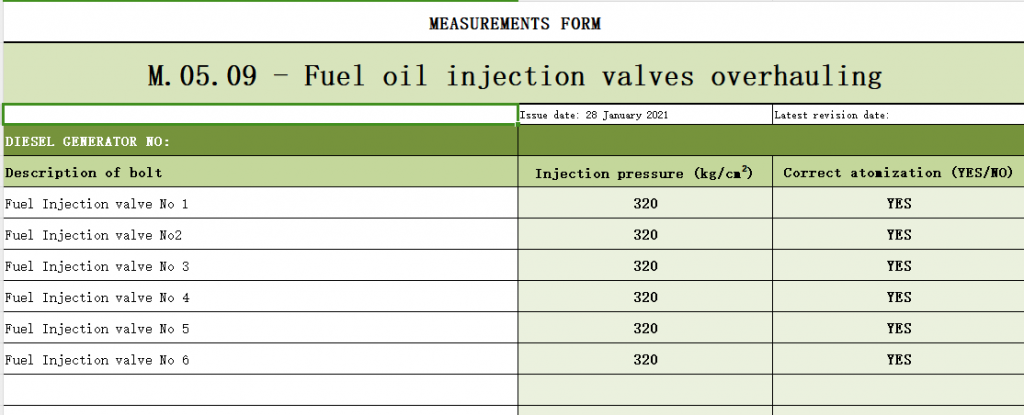Select the blank cell right of DIESEL GENERATOR NO
This screenshot has height=415, width=1024.
[770, 141]
